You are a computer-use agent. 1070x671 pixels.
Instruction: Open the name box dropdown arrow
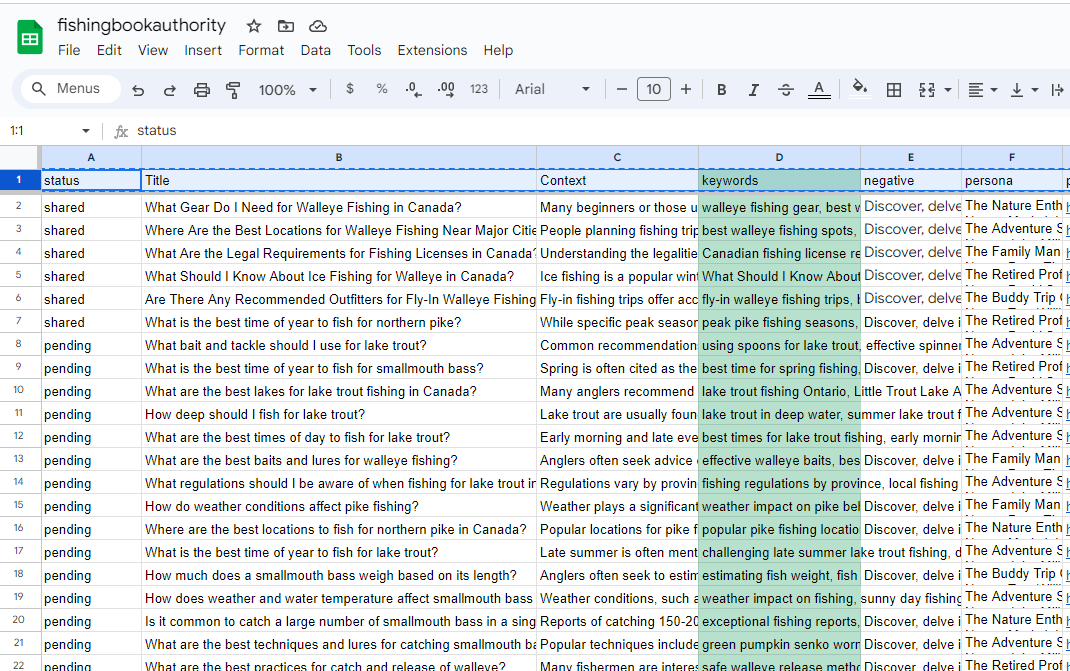tap(86, 131)
